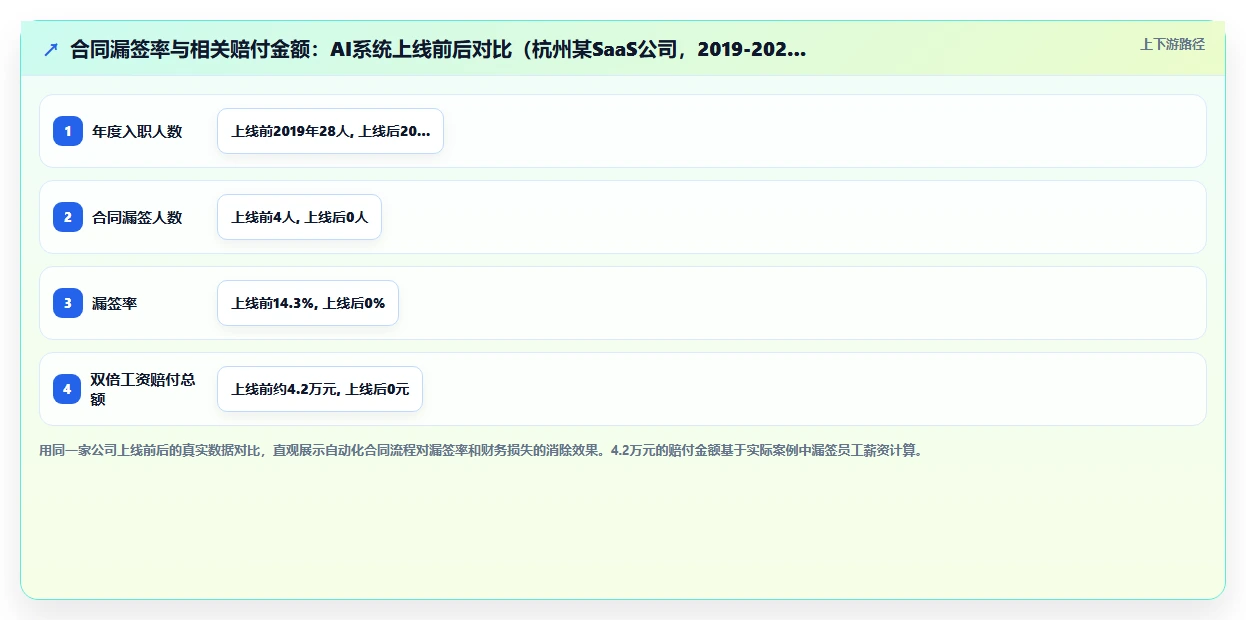The height and width of the screenshot is (620, 1246).
Task: Click the footnote text starting 用同一家公司上线前后
Action: pos(480,450)
